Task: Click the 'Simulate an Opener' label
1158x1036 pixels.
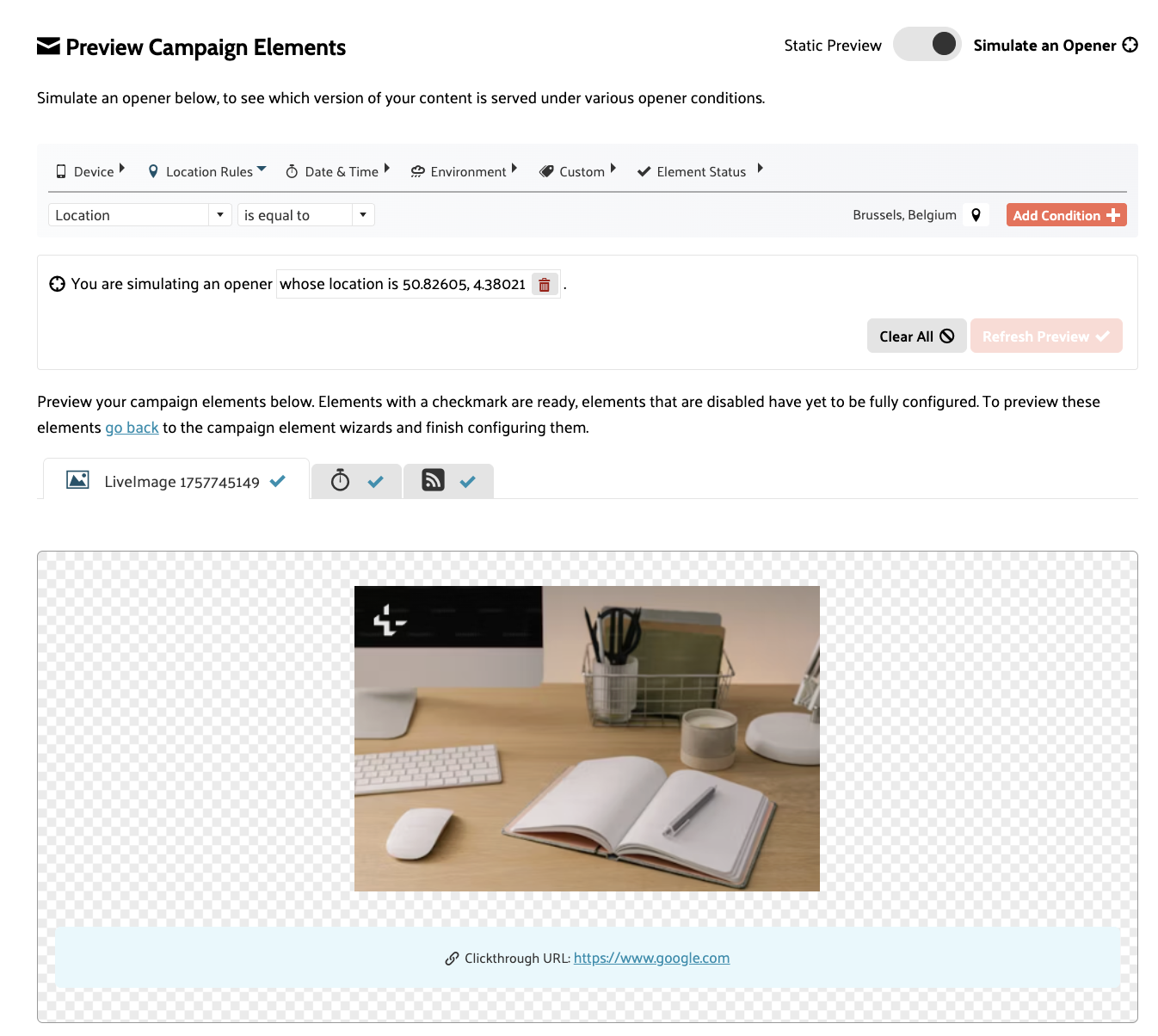Action: point(1044,46)
